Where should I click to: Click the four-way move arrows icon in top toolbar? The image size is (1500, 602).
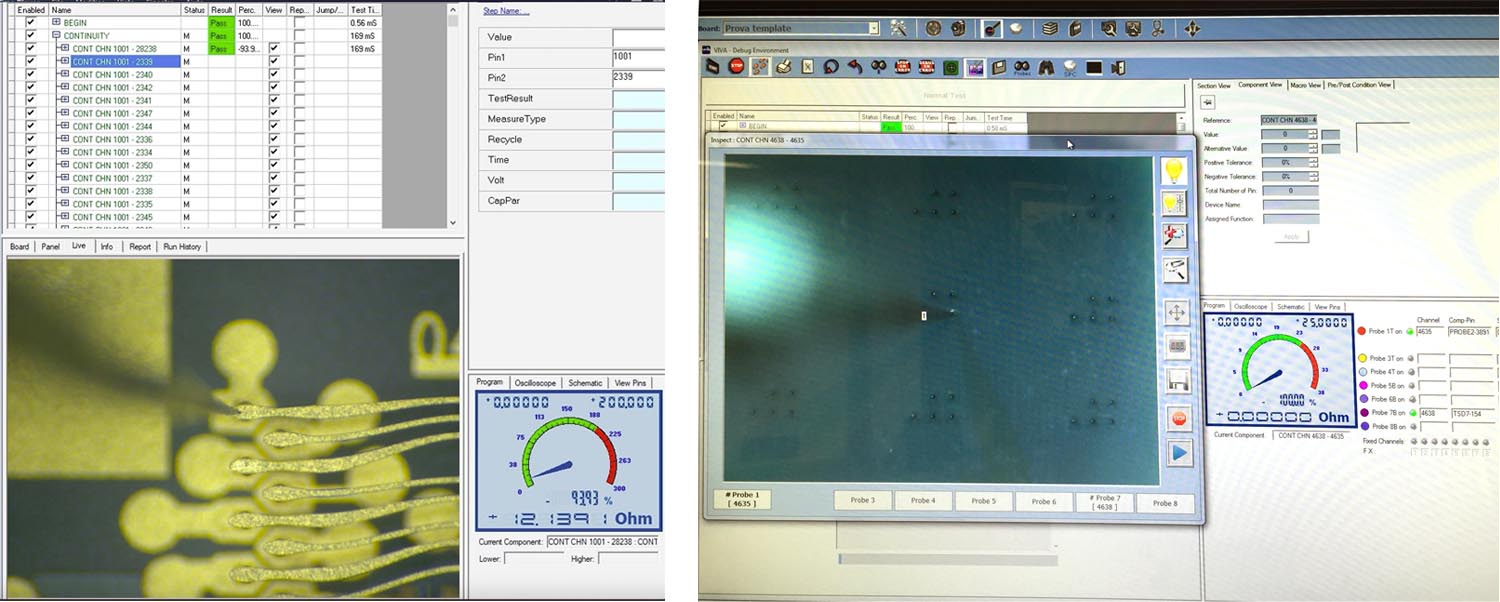1192,28
